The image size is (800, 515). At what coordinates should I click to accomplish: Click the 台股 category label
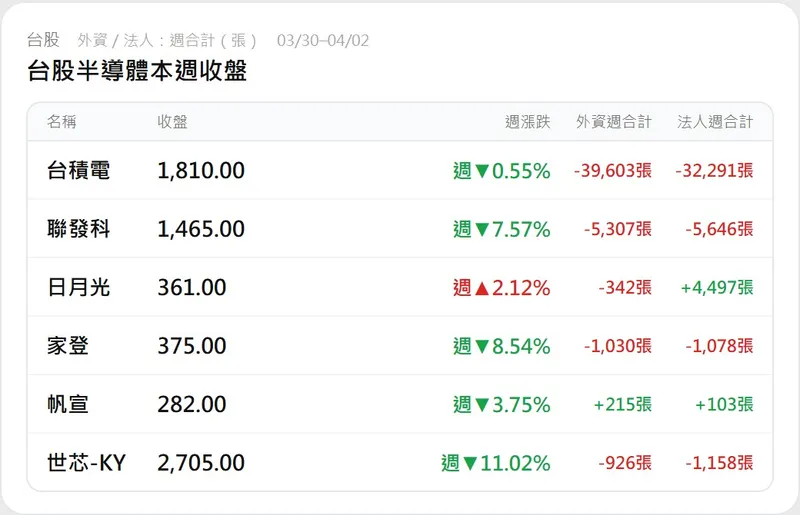pos(43,40)
